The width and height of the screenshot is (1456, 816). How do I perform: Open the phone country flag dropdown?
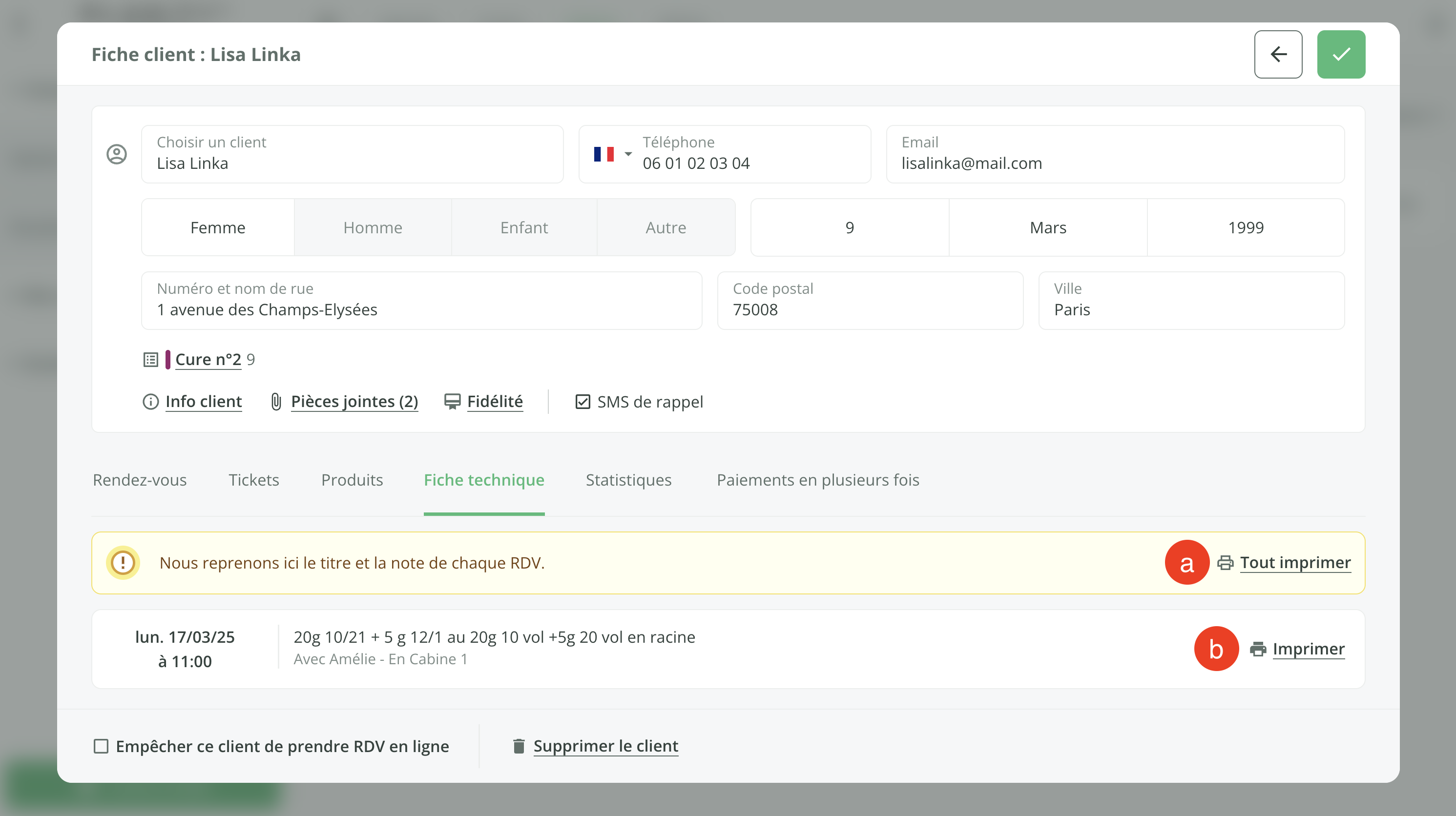coord(612,154)
